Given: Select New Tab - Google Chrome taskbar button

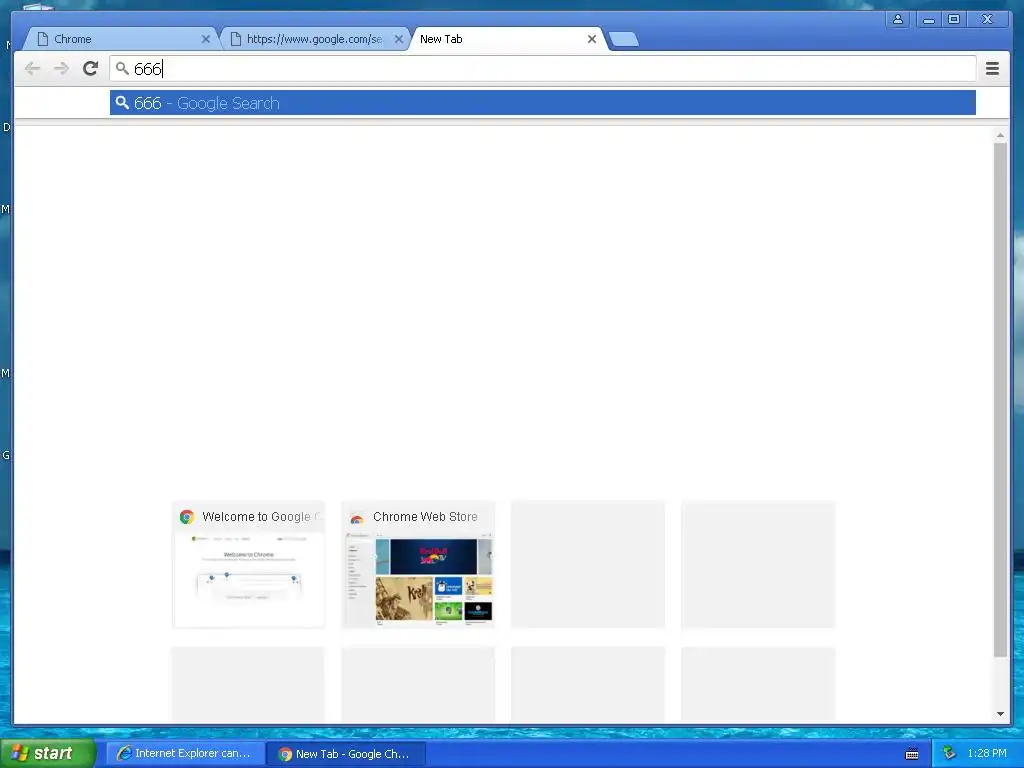Looking at the screenshot, I should (346, 754).
